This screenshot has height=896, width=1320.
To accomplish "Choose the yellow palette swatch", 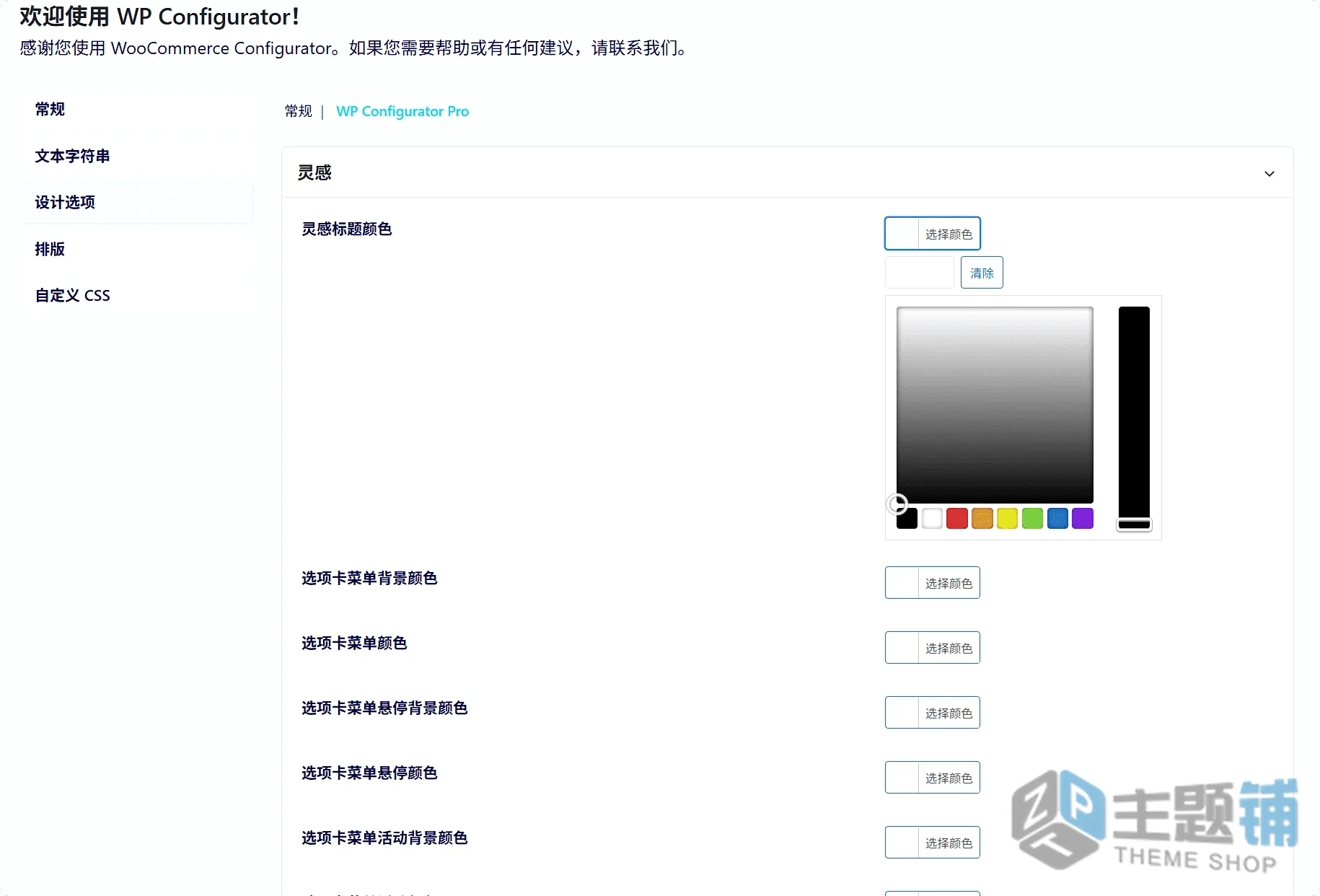I will coord(1007,519).
